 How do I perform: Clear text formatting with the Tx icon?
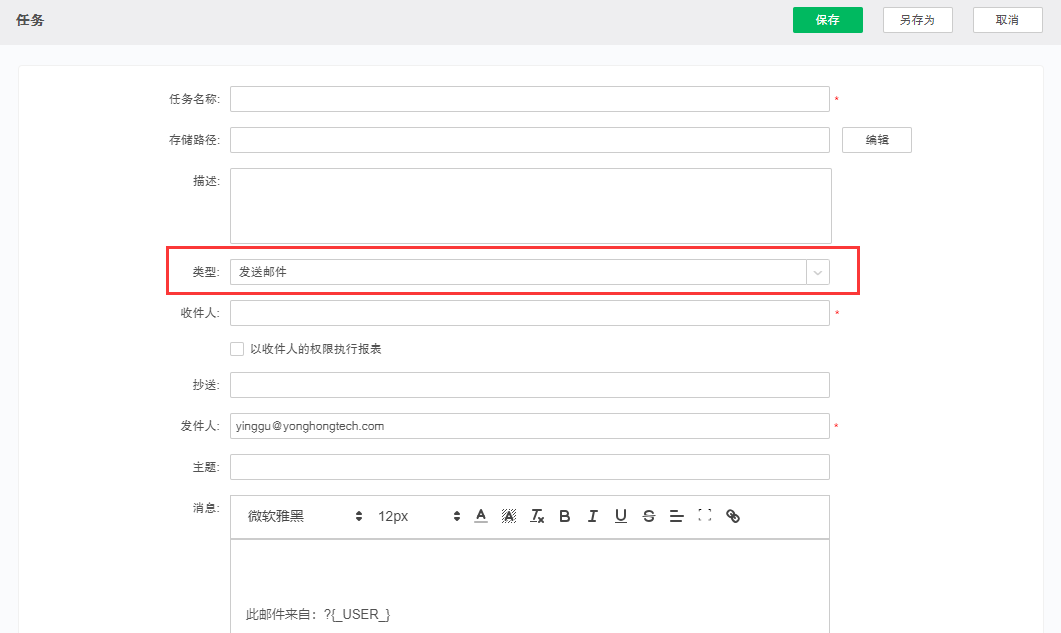click(536, 515)
